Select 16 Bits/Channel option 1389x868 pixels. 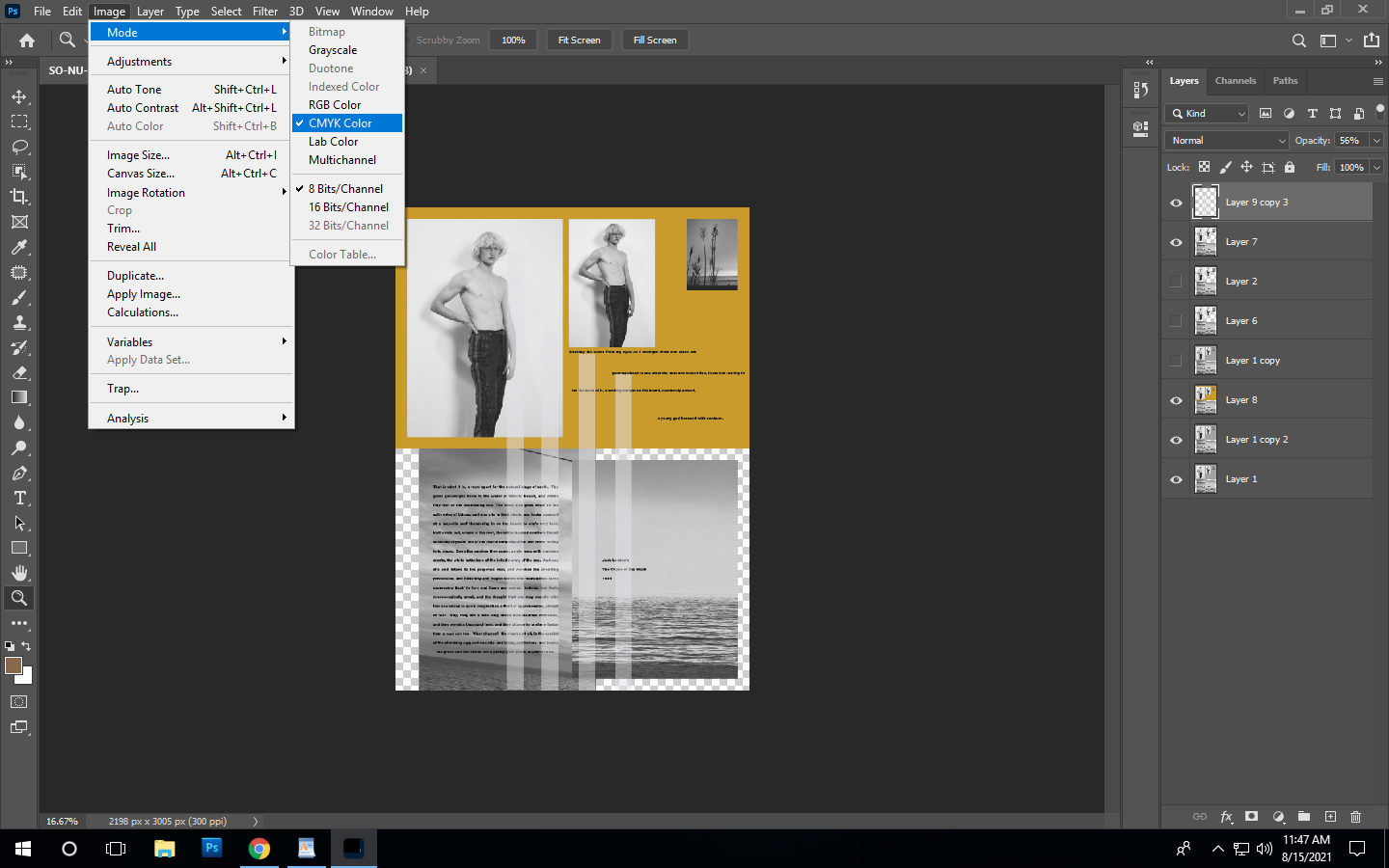click(347, 206)
